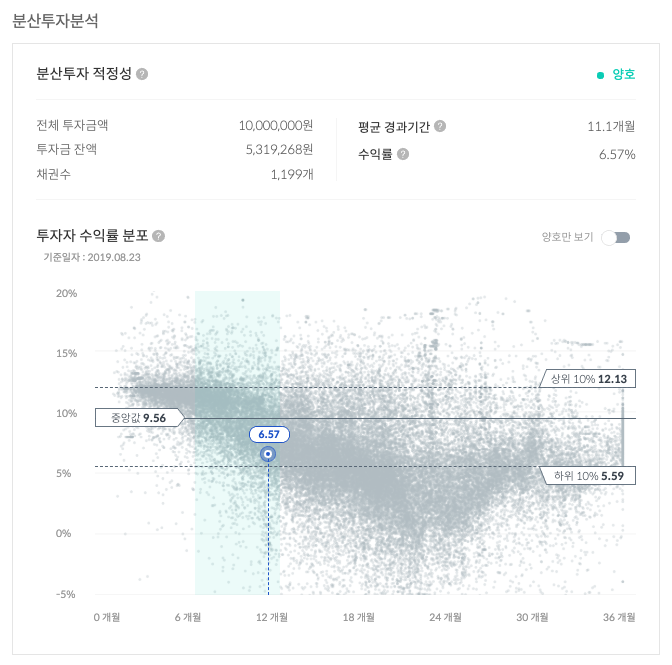Click help icon next to 투자자 수익률 분포
Screen dimensions: 672x665
click(x=158, y=236)
